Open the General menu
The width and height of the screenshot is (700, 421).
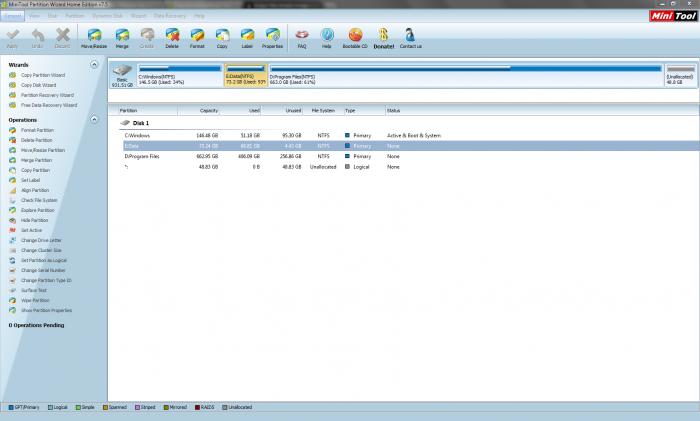click(x=12, y=16)
